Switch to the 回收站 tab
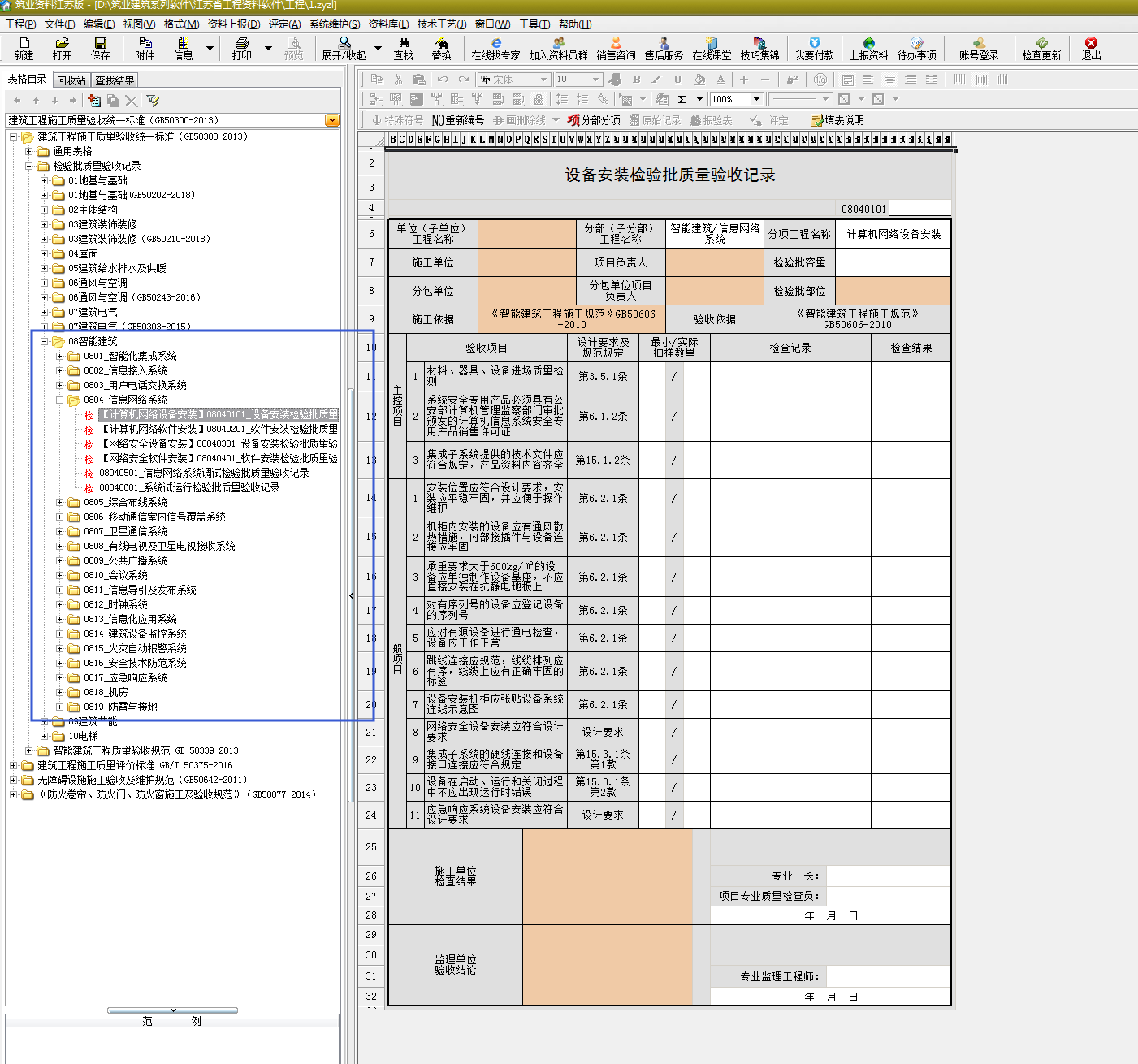Screen dimensions: 1138x1064 pos(71,80)
